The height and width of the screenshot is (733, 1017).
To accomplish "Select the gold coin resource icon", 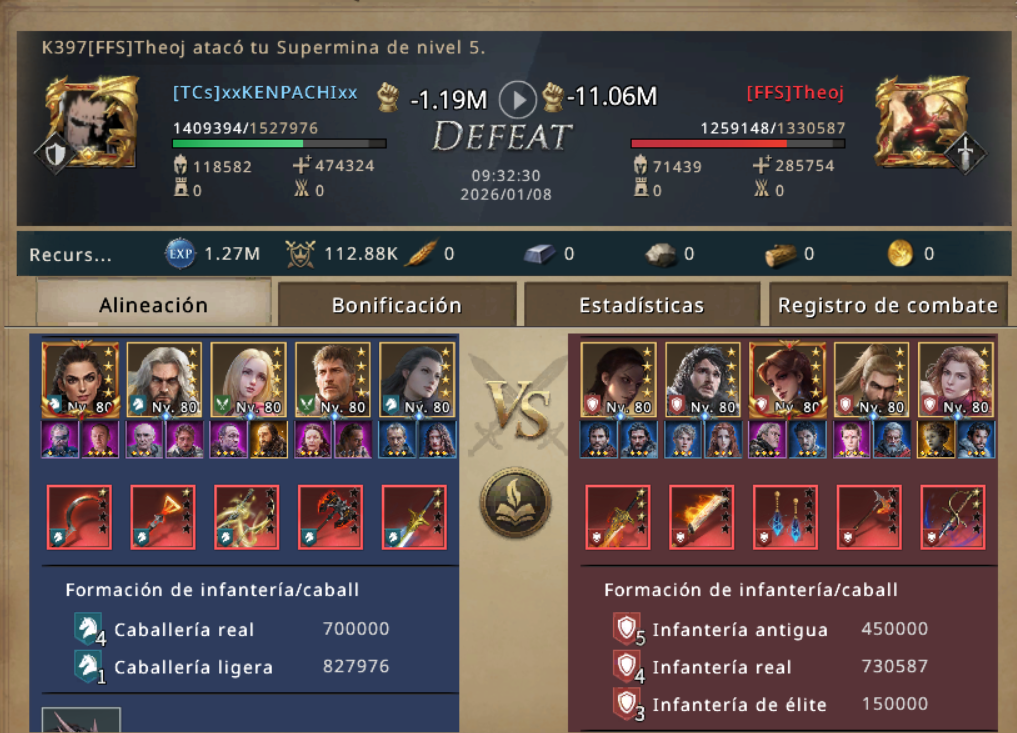I will click(x=900, y=253).
